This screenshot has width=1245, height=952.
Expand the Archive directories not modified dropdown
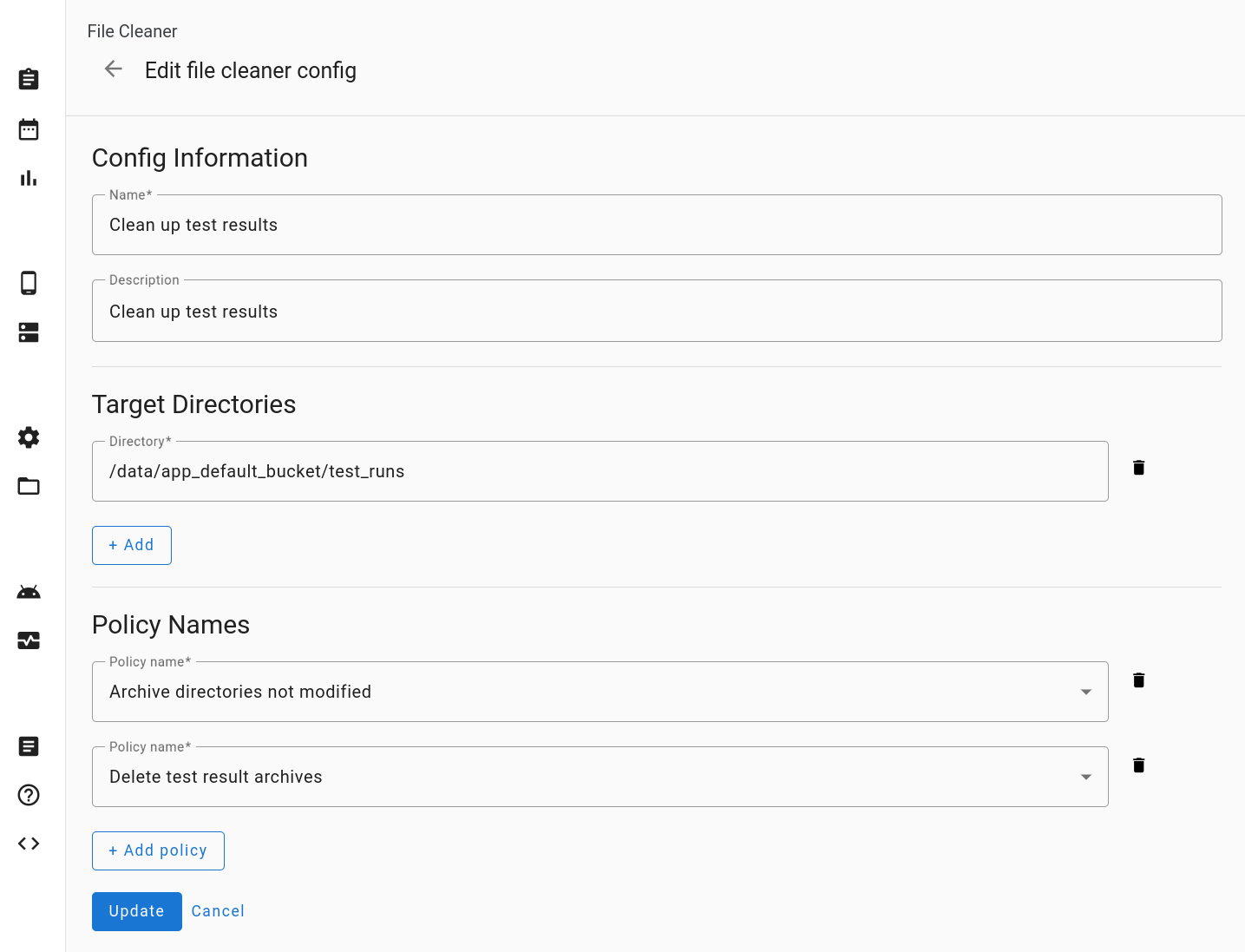(x=1085, y=692)
